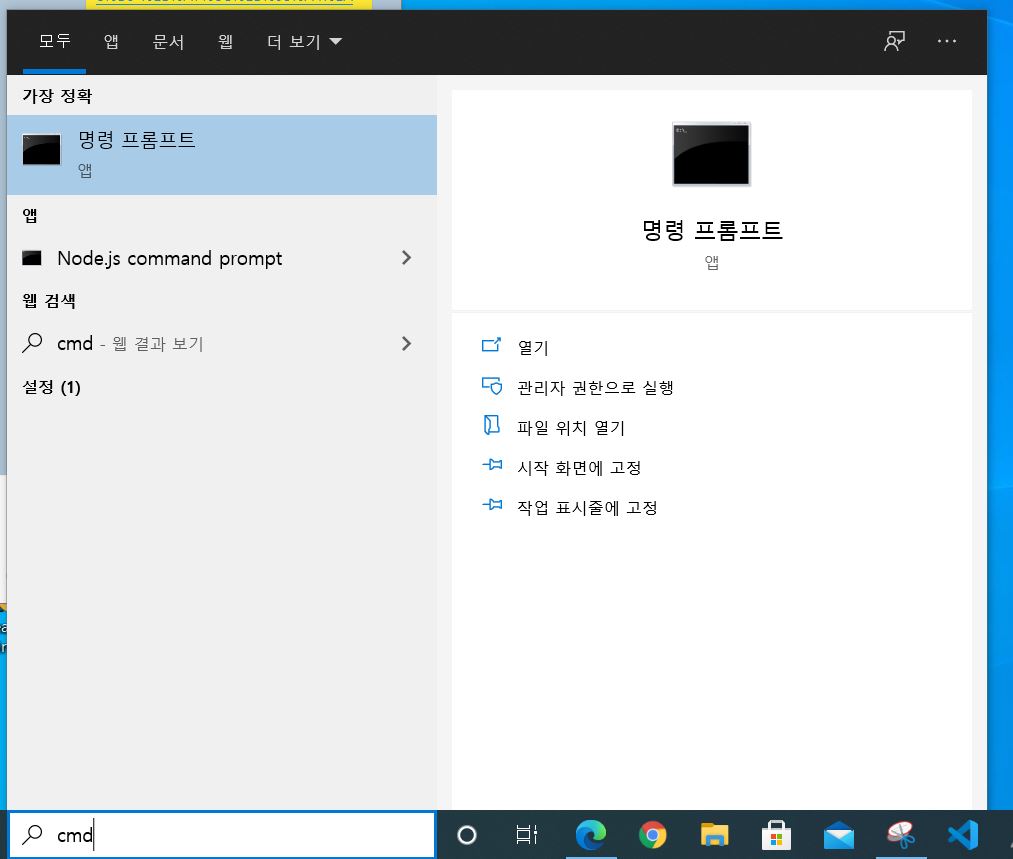The height and width of the screenshot is (859, 1013).
Task: Click the 웹 검색 section heading
Action: [x=49, y=301]
